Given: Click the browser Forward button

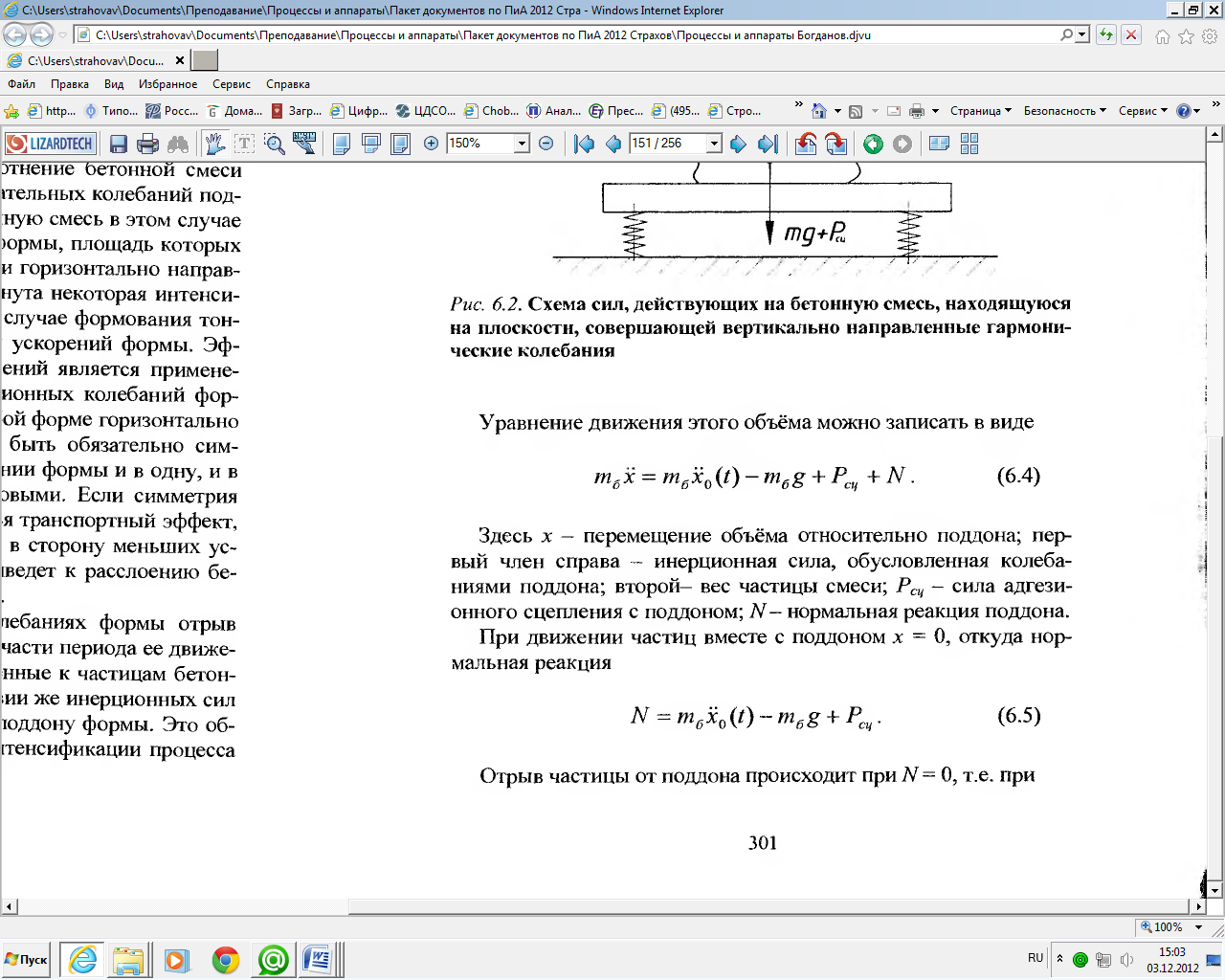Looking at the screenshot, I should click(x=41, y=35).
